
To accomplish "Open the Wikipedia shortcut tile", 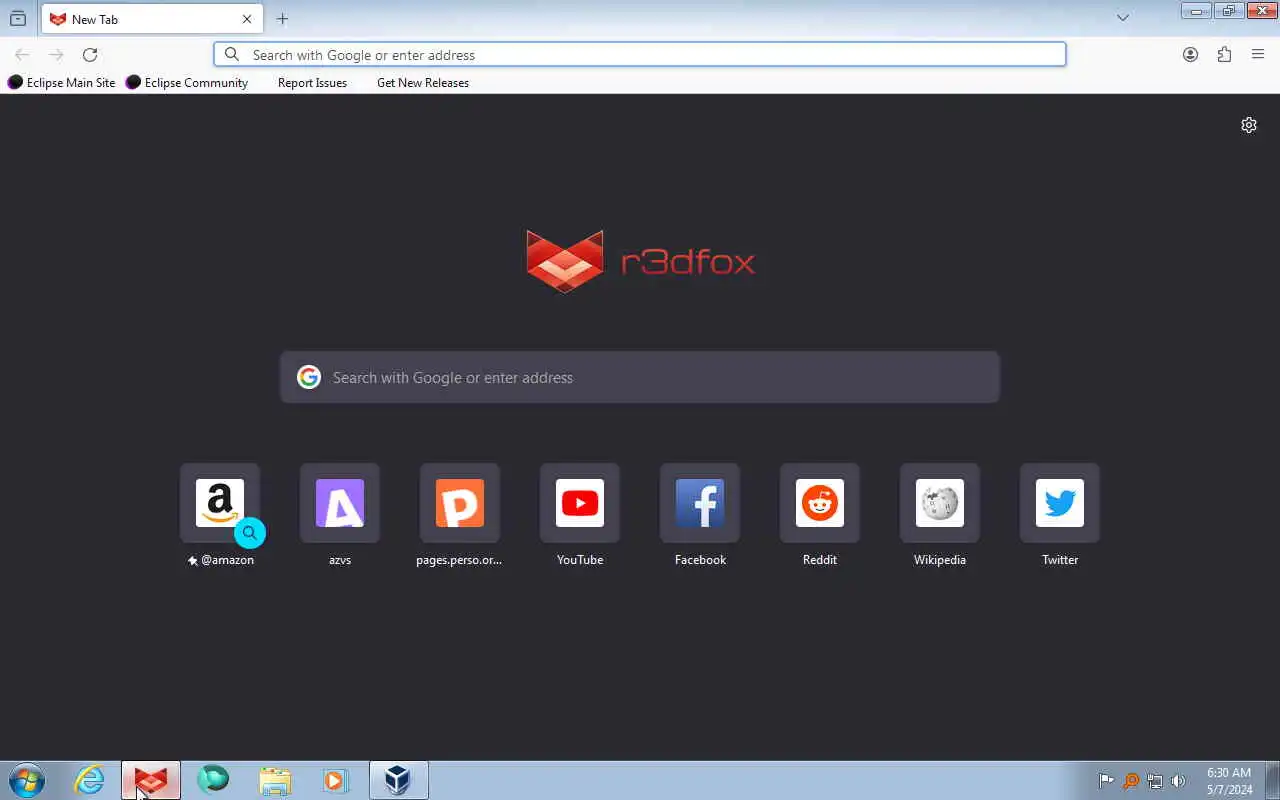I will click(x=940, y=503).
